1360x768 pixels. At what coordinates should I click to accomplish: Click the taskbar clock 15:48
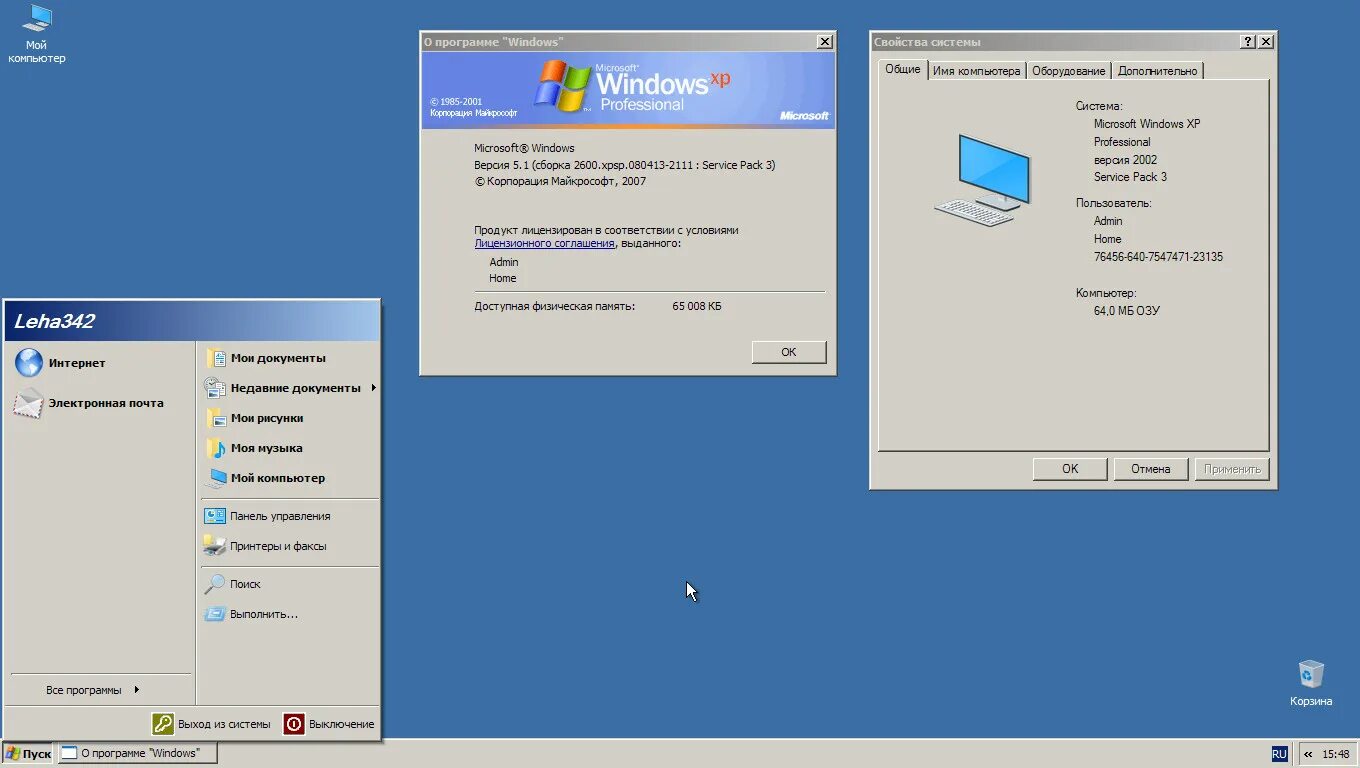click(x=1335, y=754)
